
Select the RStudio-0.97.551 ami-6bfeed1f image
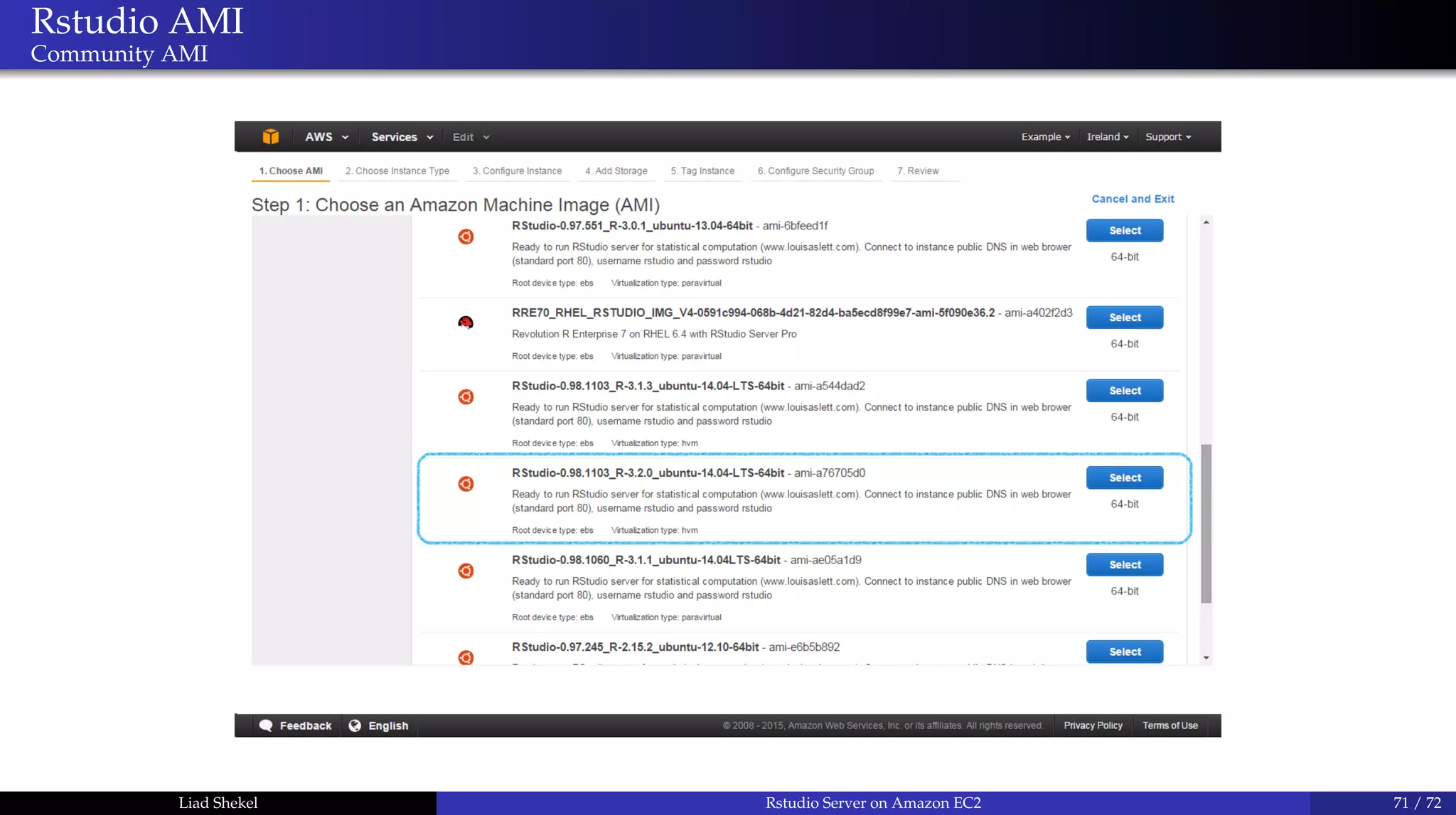1125,230
